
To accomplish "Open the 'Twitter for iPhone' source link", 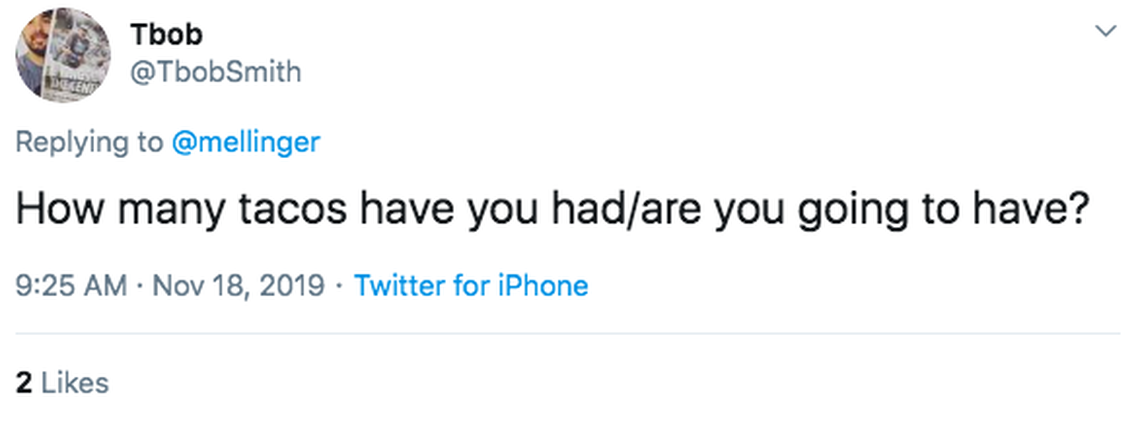I will click(471, 286).
